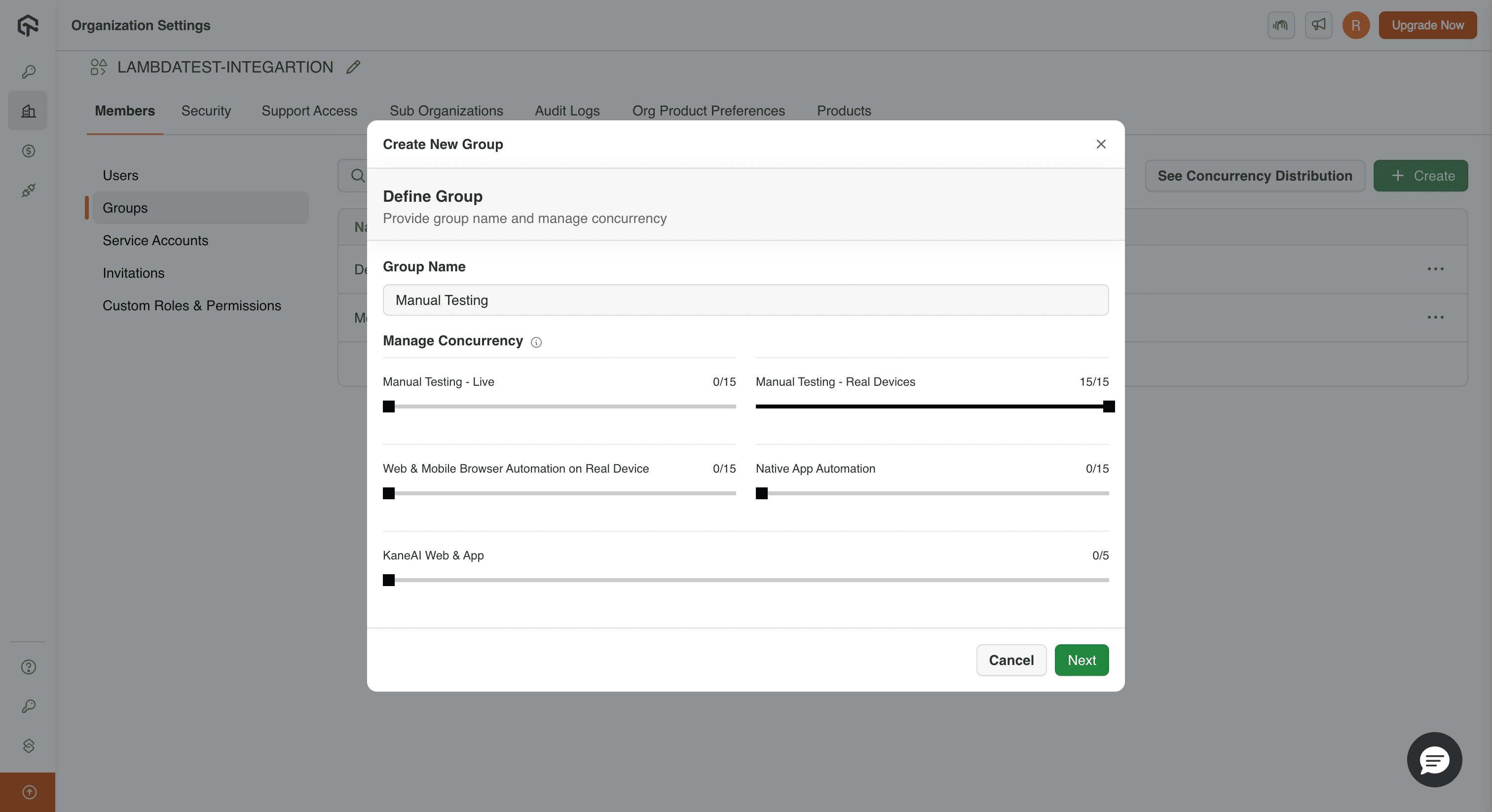Open the organization settings building icon
Image resolution: width=1492 pixels, height=812 pixels.
pyautogui.click(x=28, y=111)
